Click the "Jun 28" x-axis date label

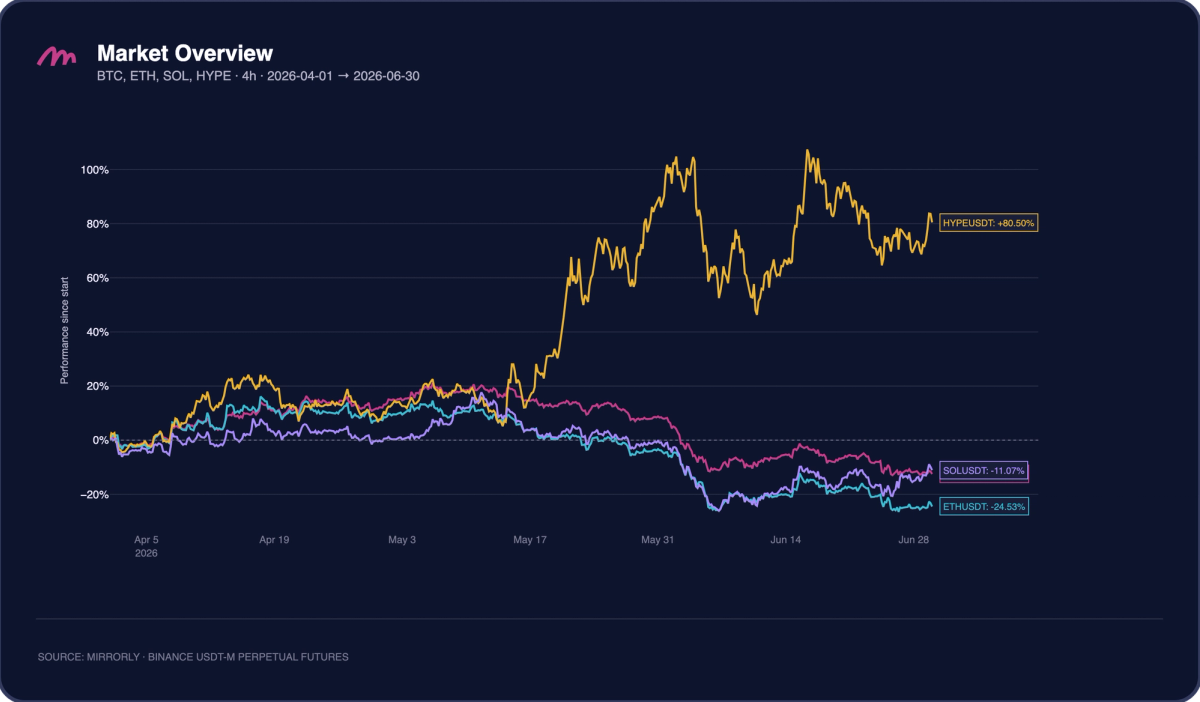913,540
